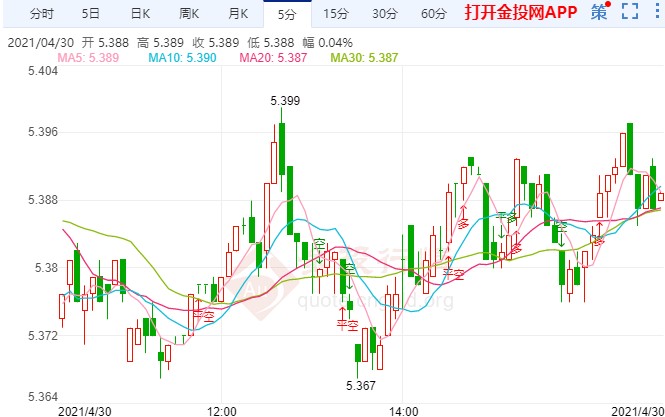Click the active 5分 tab

[287, 14]
